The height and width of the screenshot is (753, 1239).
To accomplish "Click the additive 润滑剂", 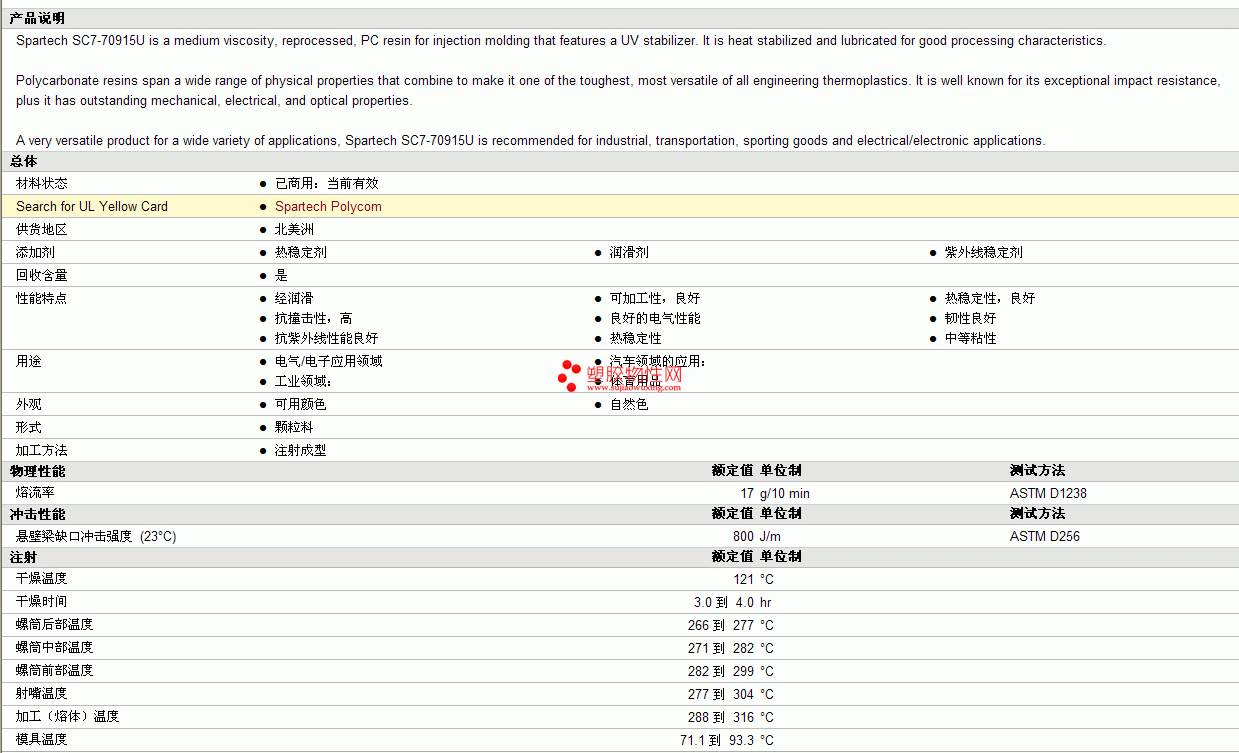I will click(x=629, y=252).
